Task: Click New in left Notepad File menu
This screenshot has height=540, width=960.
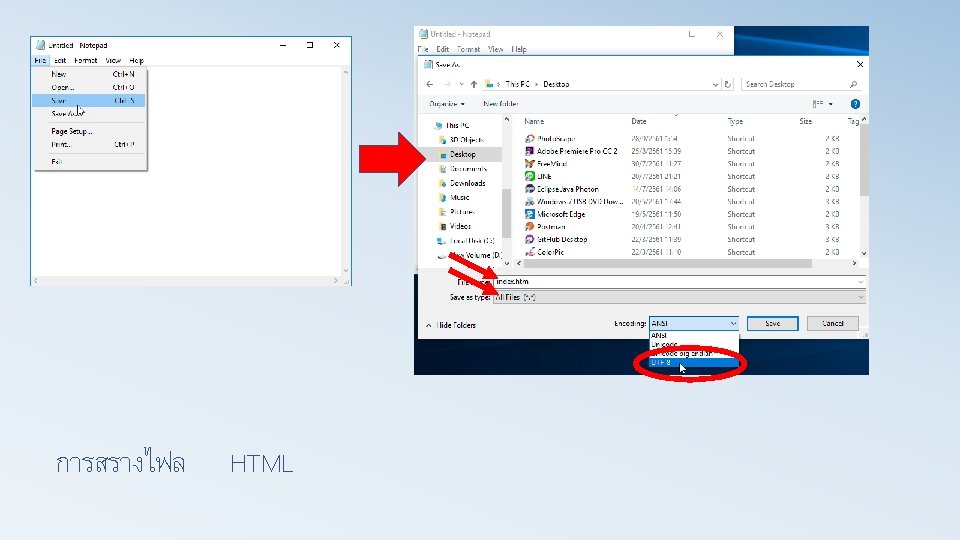Action: point(89,74)
